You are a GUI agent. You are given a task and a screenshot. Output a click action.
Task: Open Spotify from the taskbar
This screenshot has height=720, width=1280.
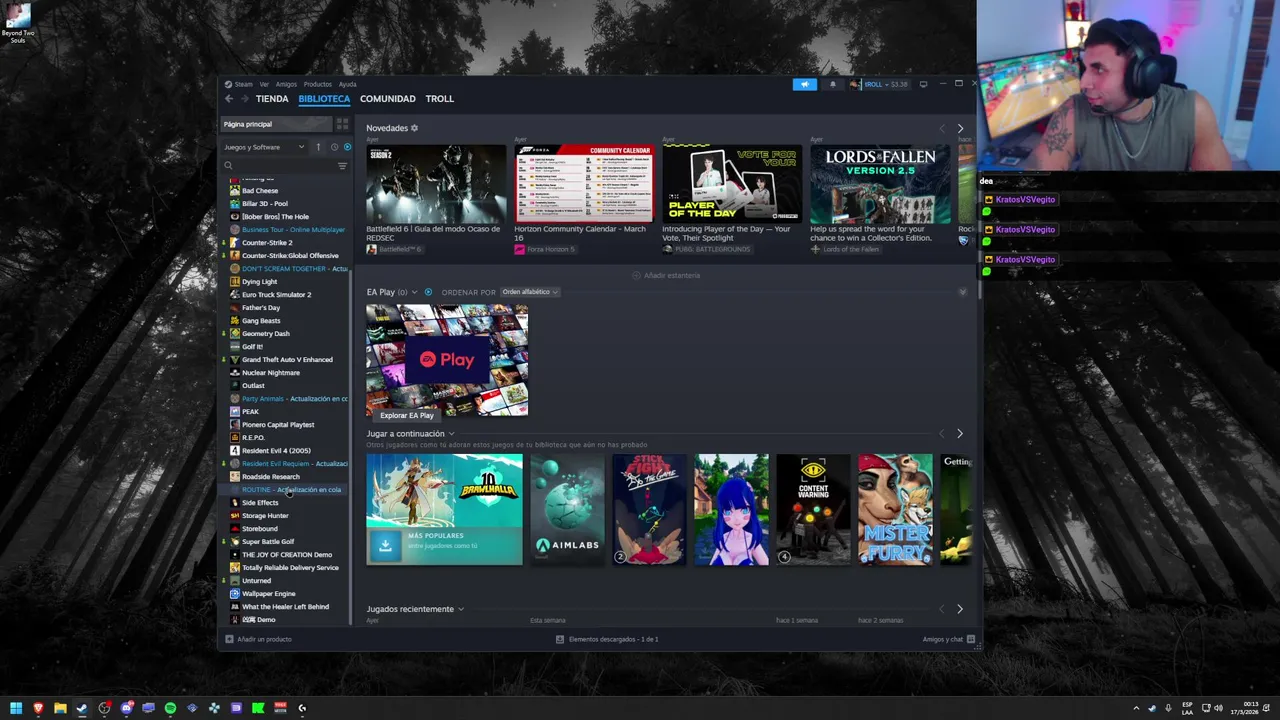point(170,708)
